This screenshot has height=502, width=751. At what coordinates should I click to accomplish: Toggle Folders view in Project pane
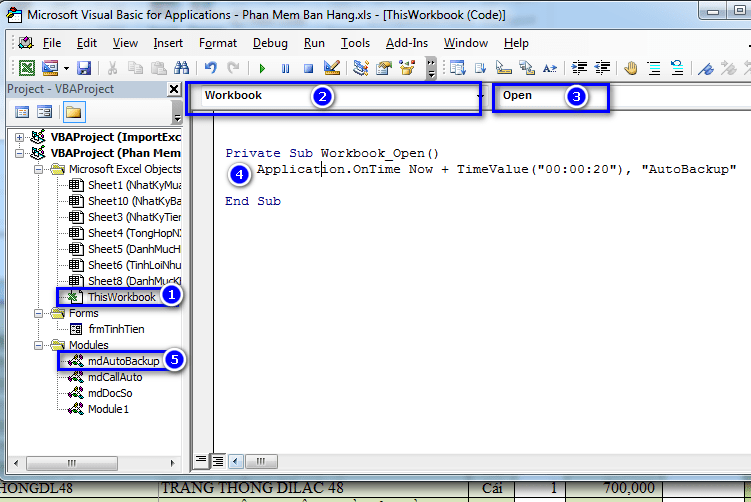coord(74,112)
